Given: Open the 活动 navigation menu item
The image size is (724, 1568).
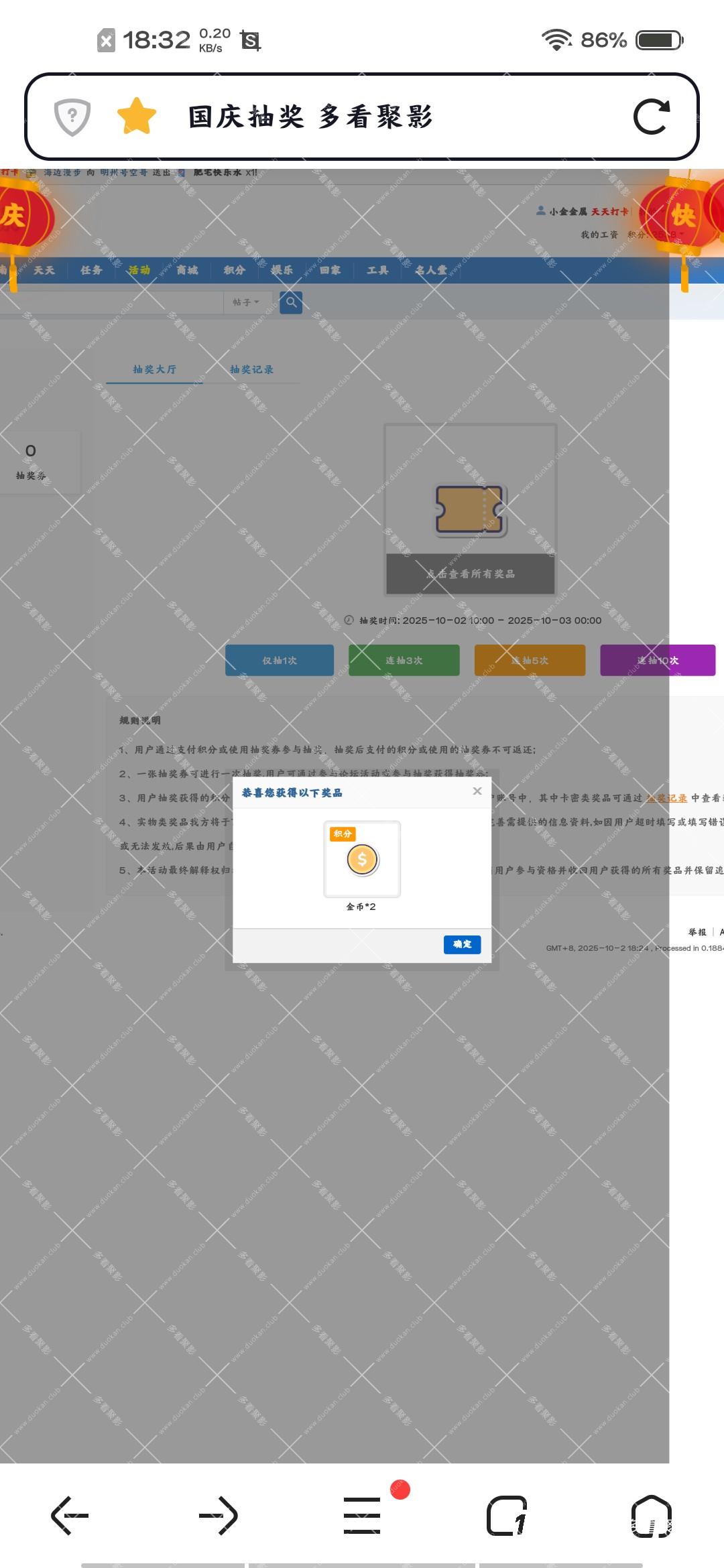Looking at the screenshot, I should tap(139, 270).
